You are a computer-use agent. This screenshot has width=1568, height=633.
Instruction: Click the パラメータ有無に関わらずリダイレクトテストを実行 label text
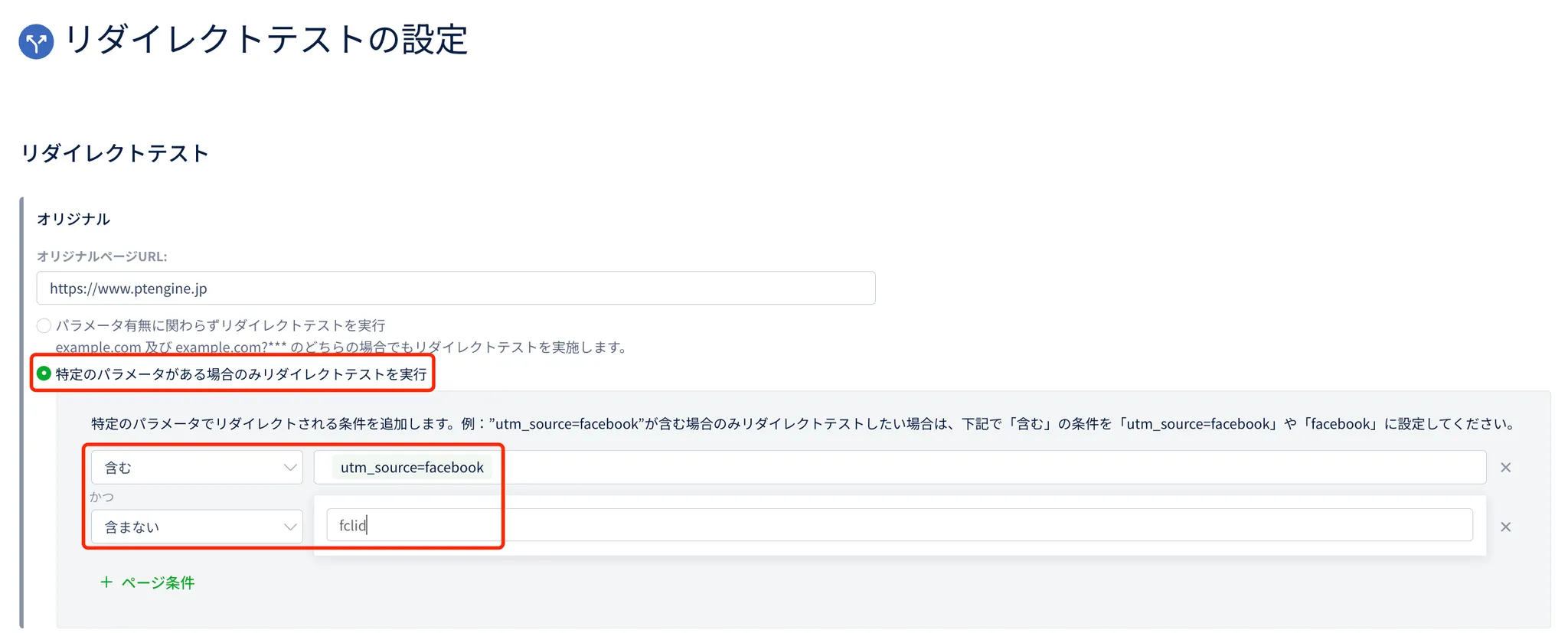(220, 326)
